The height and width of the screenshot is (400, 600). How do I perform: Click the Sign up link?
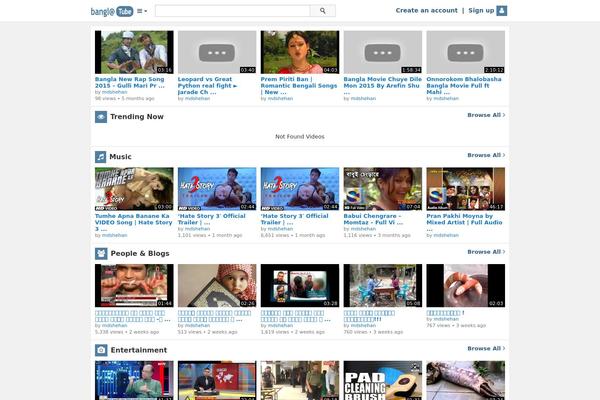coord(481,10)
